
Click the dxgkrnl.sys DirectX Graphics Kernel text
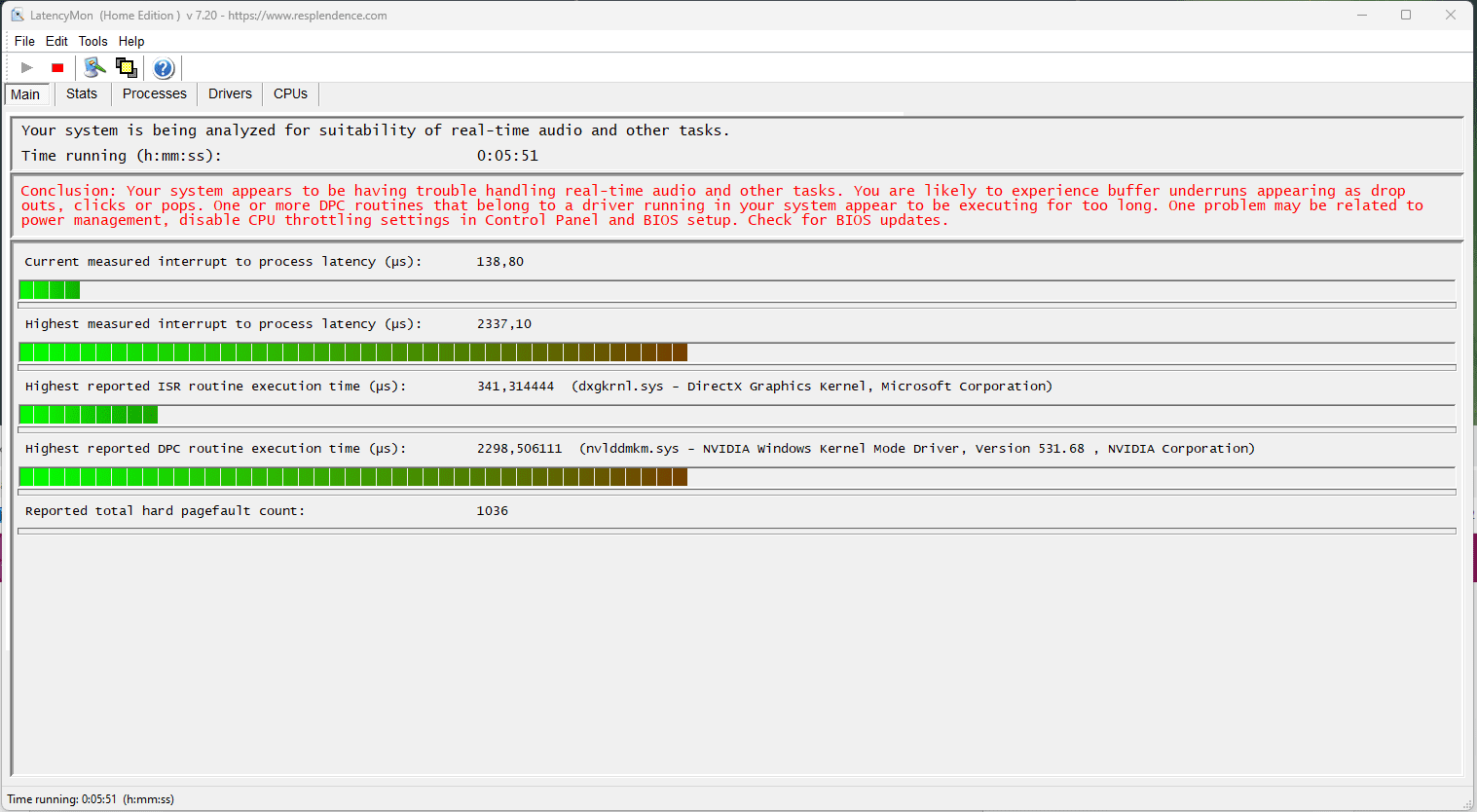click(812, 387)
